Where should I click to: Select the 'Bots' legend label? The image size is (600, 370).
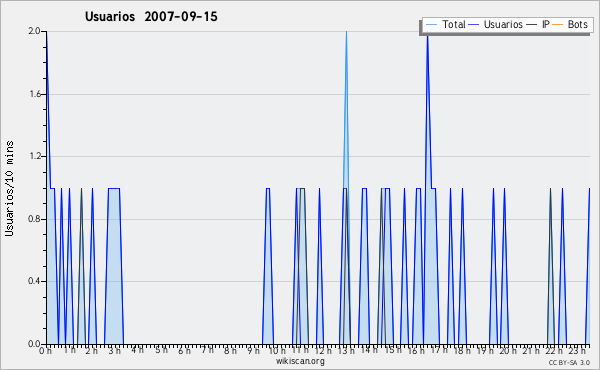tap(577, 24)
